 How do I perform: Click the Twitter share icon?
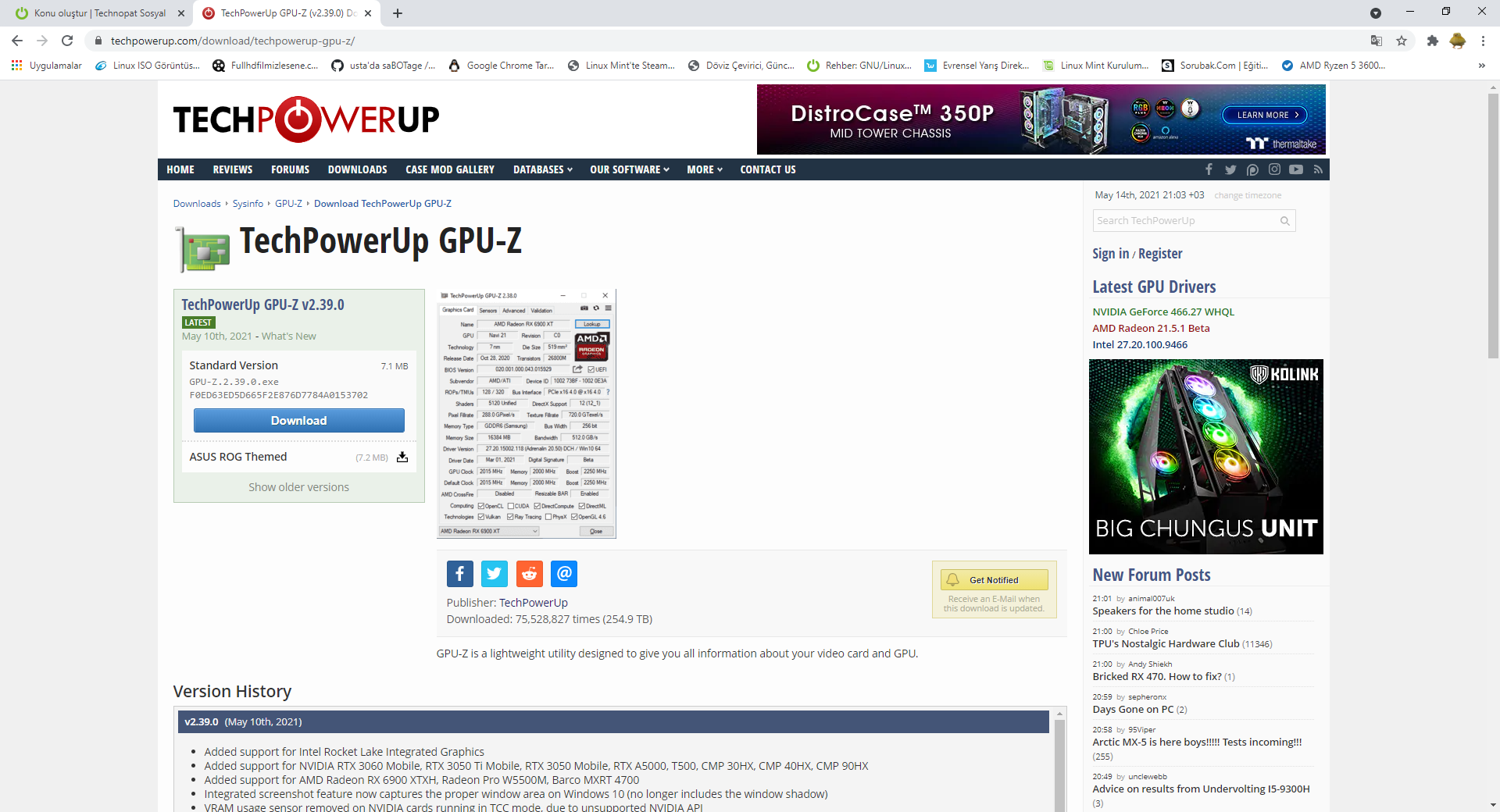pyautogui.click(x=495, y=574)
